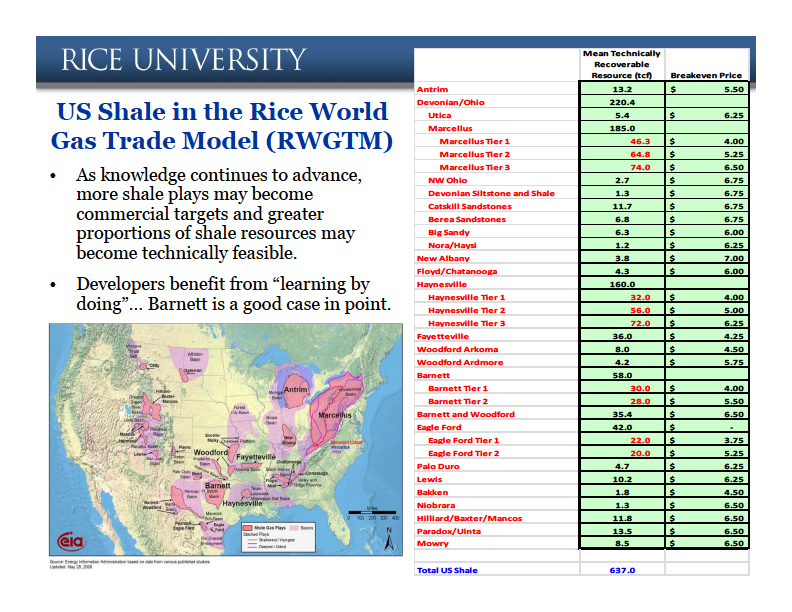
Task: Click the Woodford label on the map
Action: tap(211, 452)
